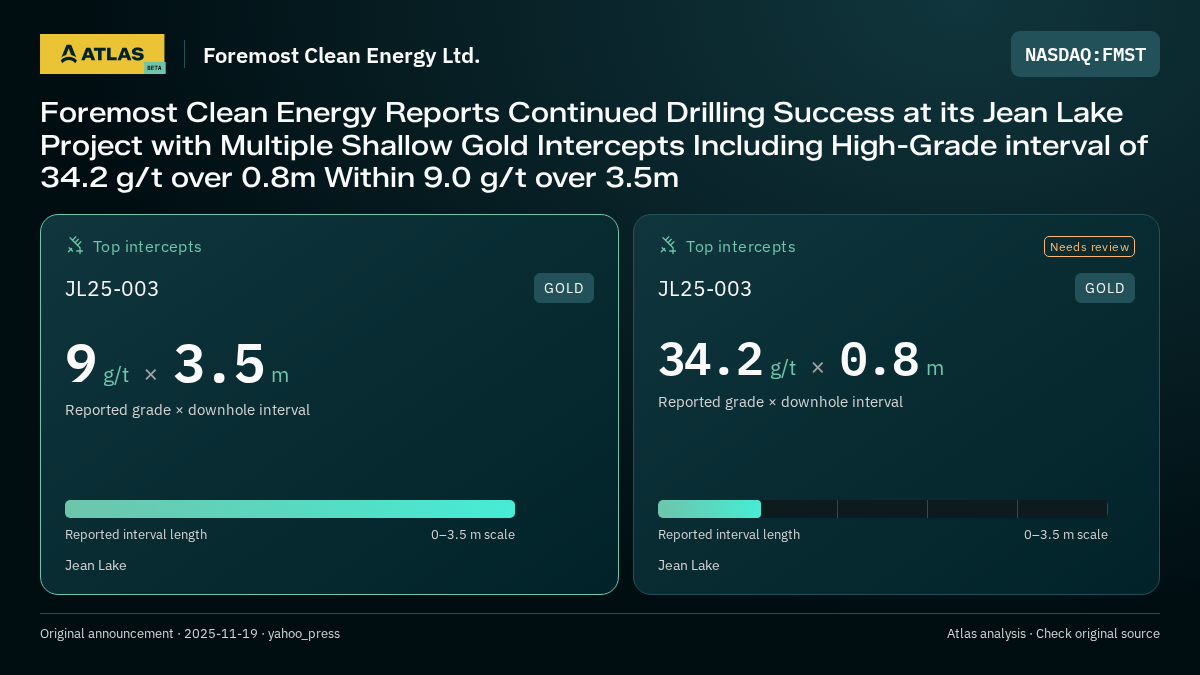Click Top intercepts label in right card
Image resolution: width=1200 pixels, height=675 pixels.
pos(740,246)
